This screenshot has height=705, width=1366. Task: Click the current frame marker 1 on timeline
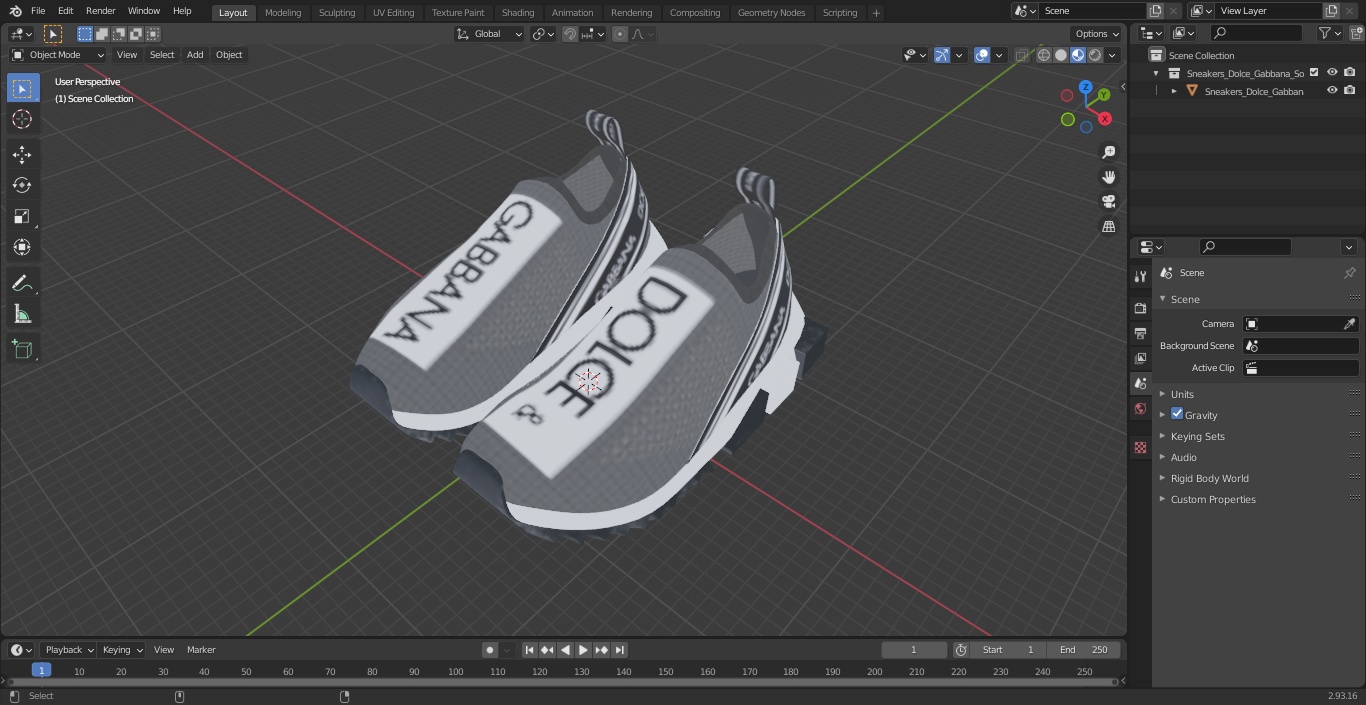coord(41,670)
